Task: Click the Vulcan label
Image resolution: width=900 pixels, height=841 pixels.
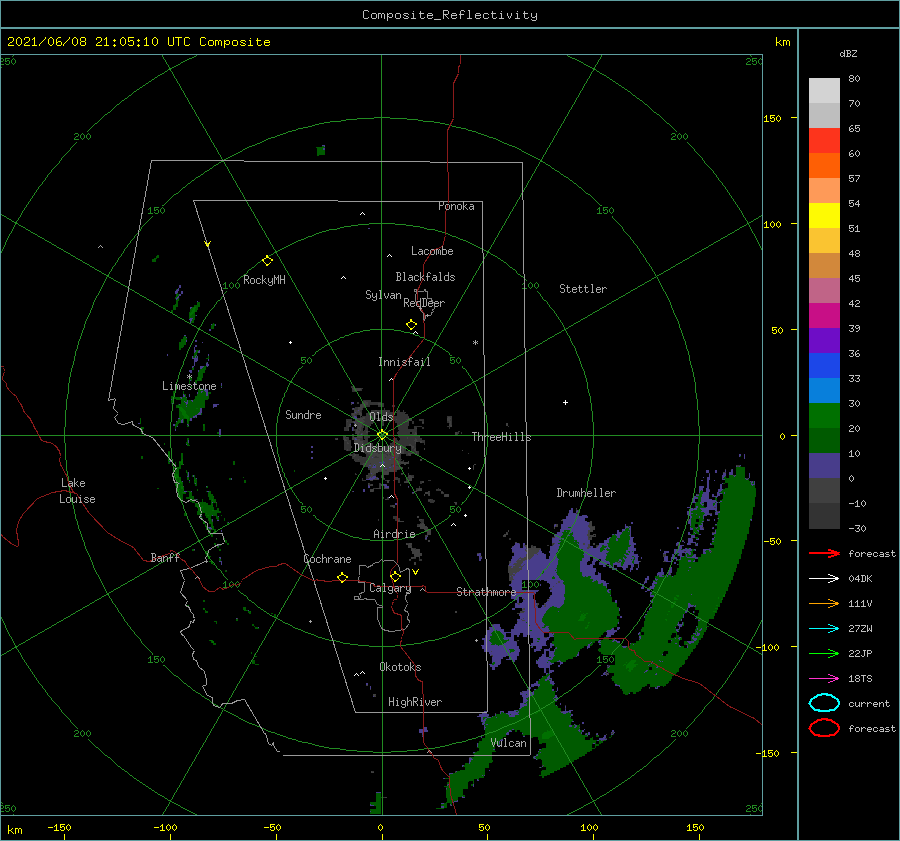Action: 509,743
